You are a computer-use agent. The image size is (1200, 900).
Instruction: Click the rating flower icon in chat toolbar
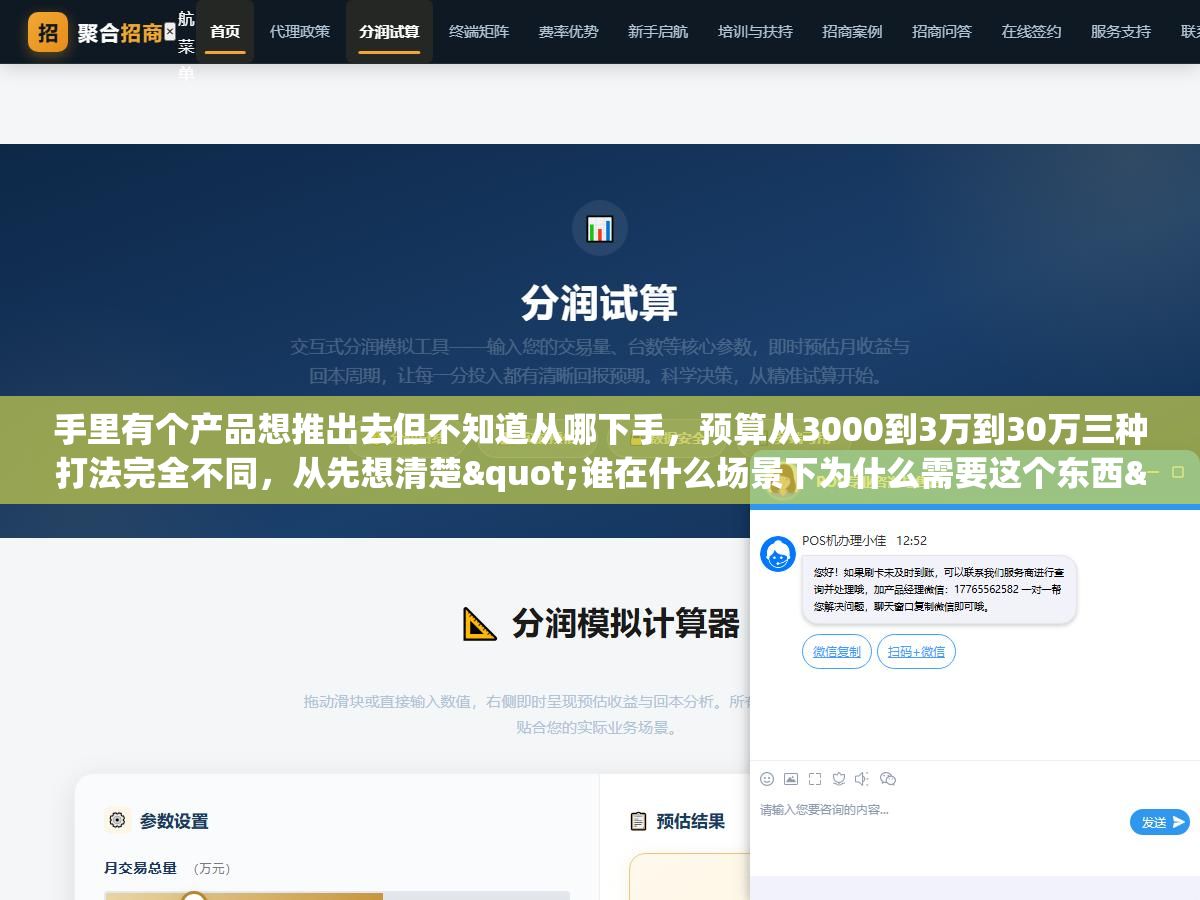pyautogui.click(x=838, y=778)
